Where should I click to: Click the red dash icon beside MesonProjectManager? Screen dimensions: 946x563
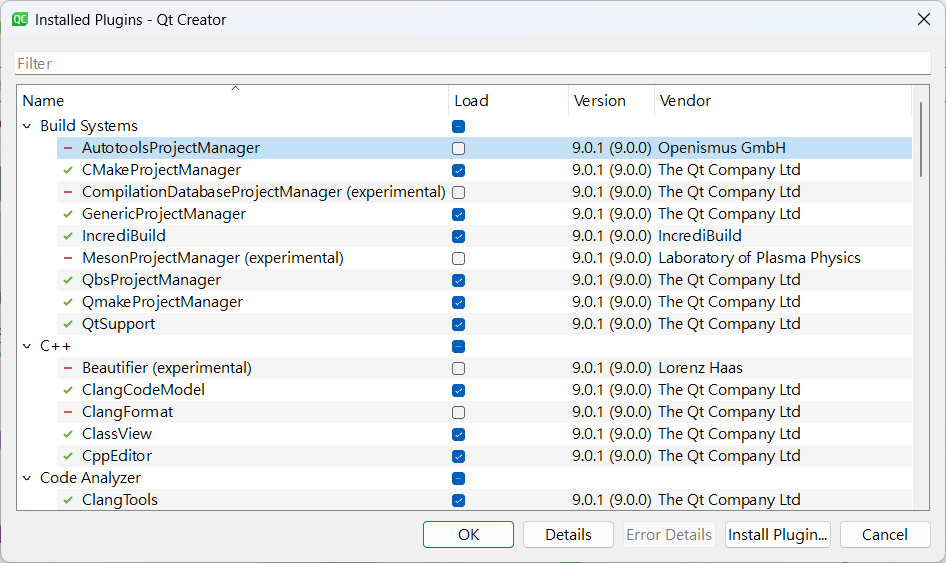point(68,258)
